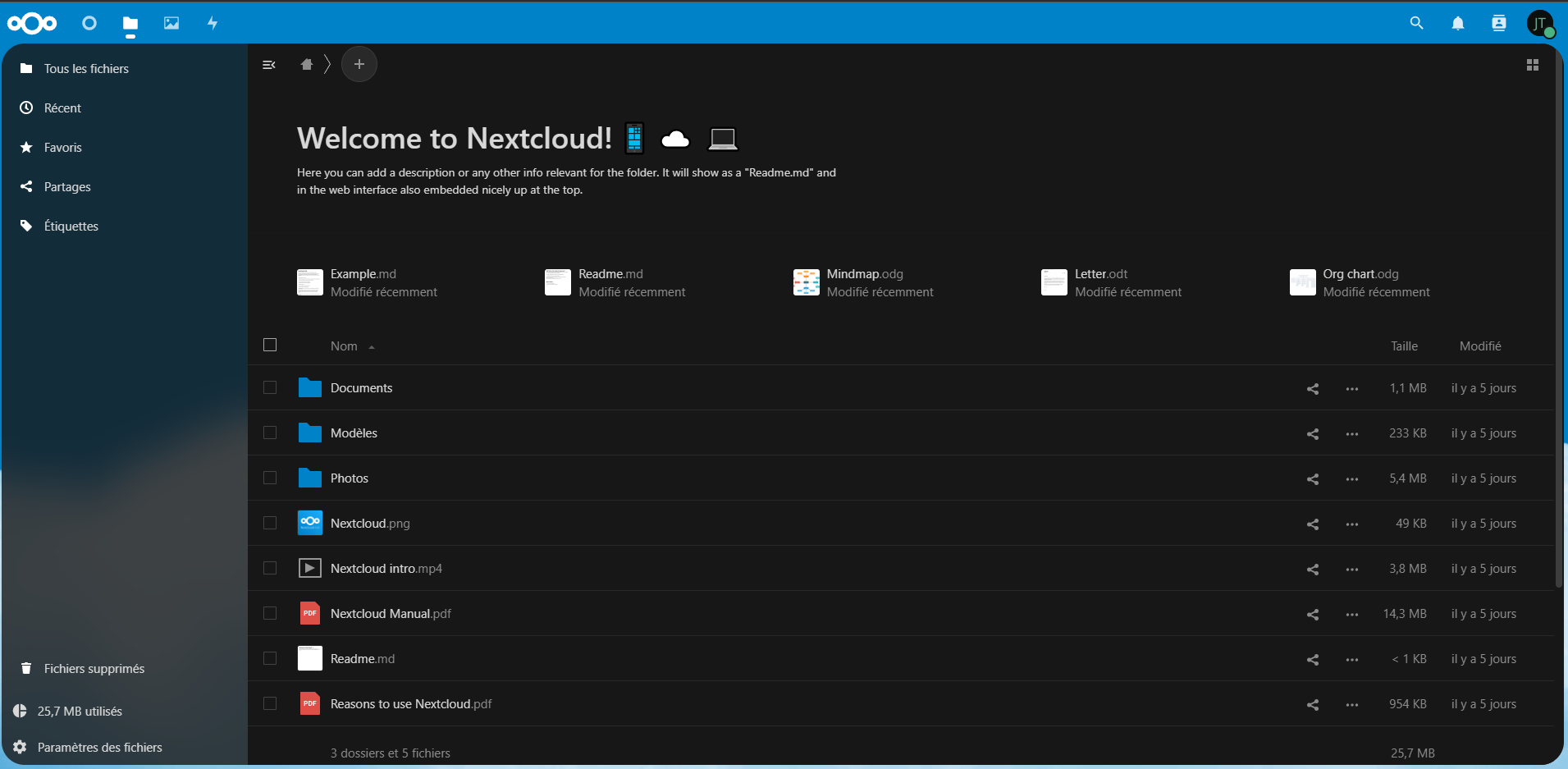Click the share icon for the Documents folder

tap(1312, 389)
